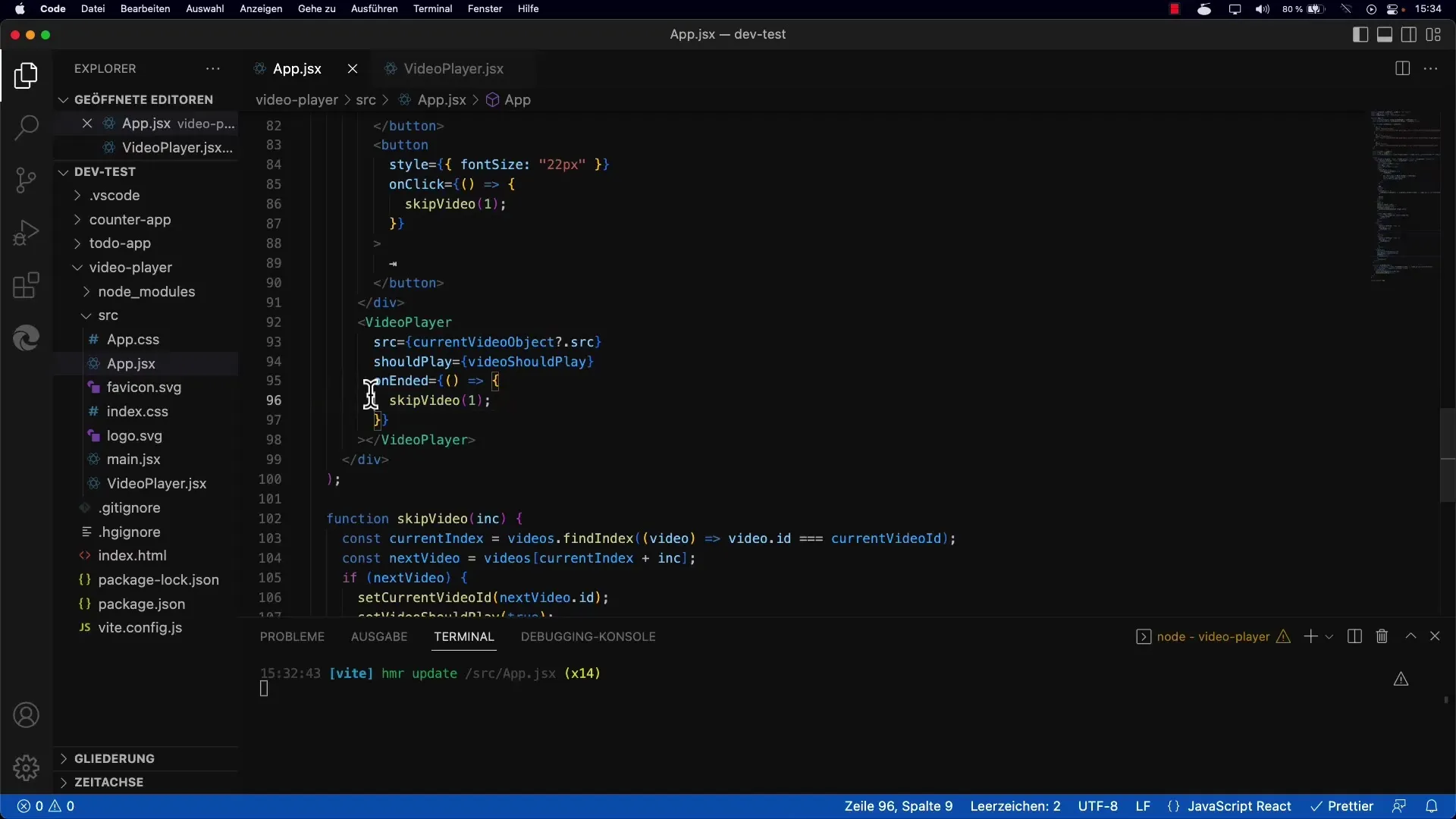The width and height of the screenshot is (1456, 819).
Task: Split the editor to the right
Action: click(1402, 68)
